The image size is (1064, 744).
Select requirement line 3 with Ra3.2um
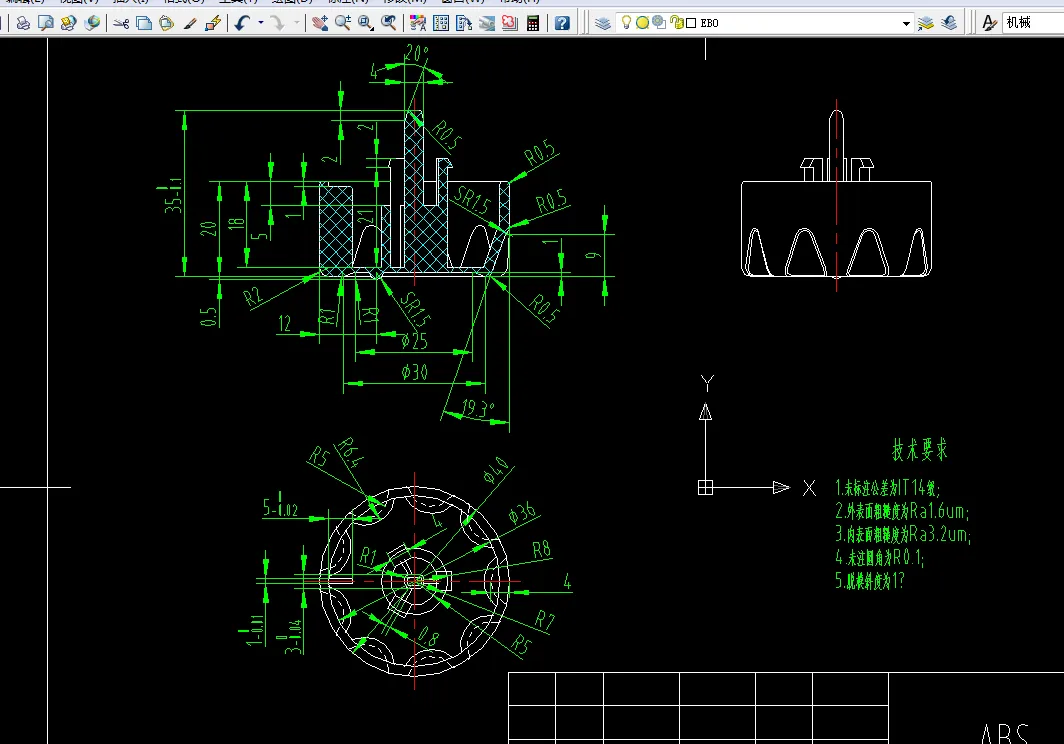903,534
